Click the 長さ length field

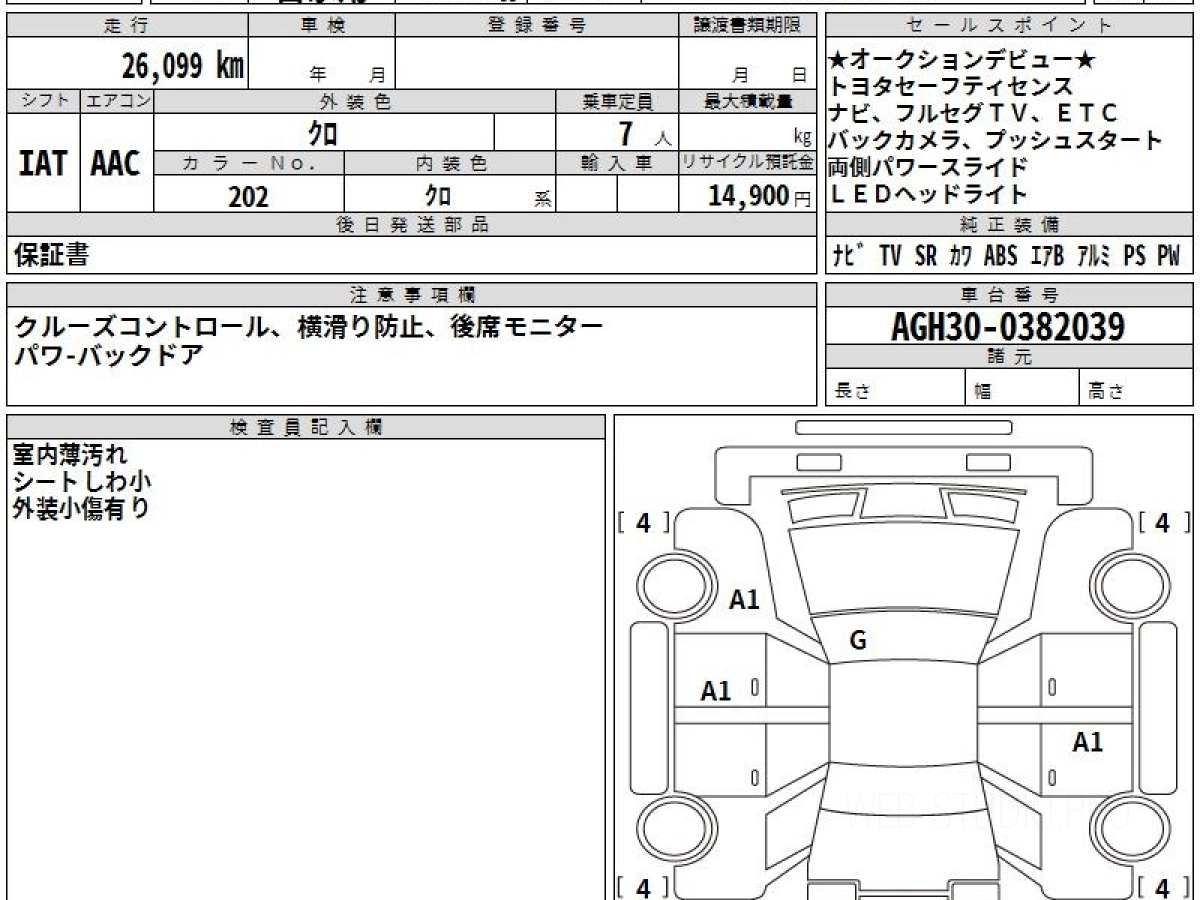895,388
